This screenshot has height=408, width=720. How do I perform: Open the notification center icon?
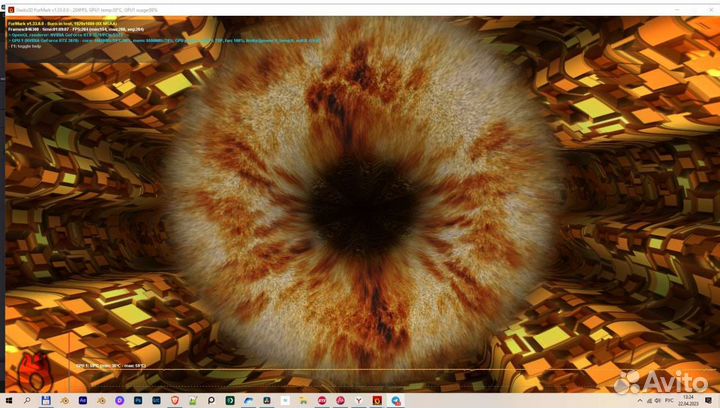point(706,400)
